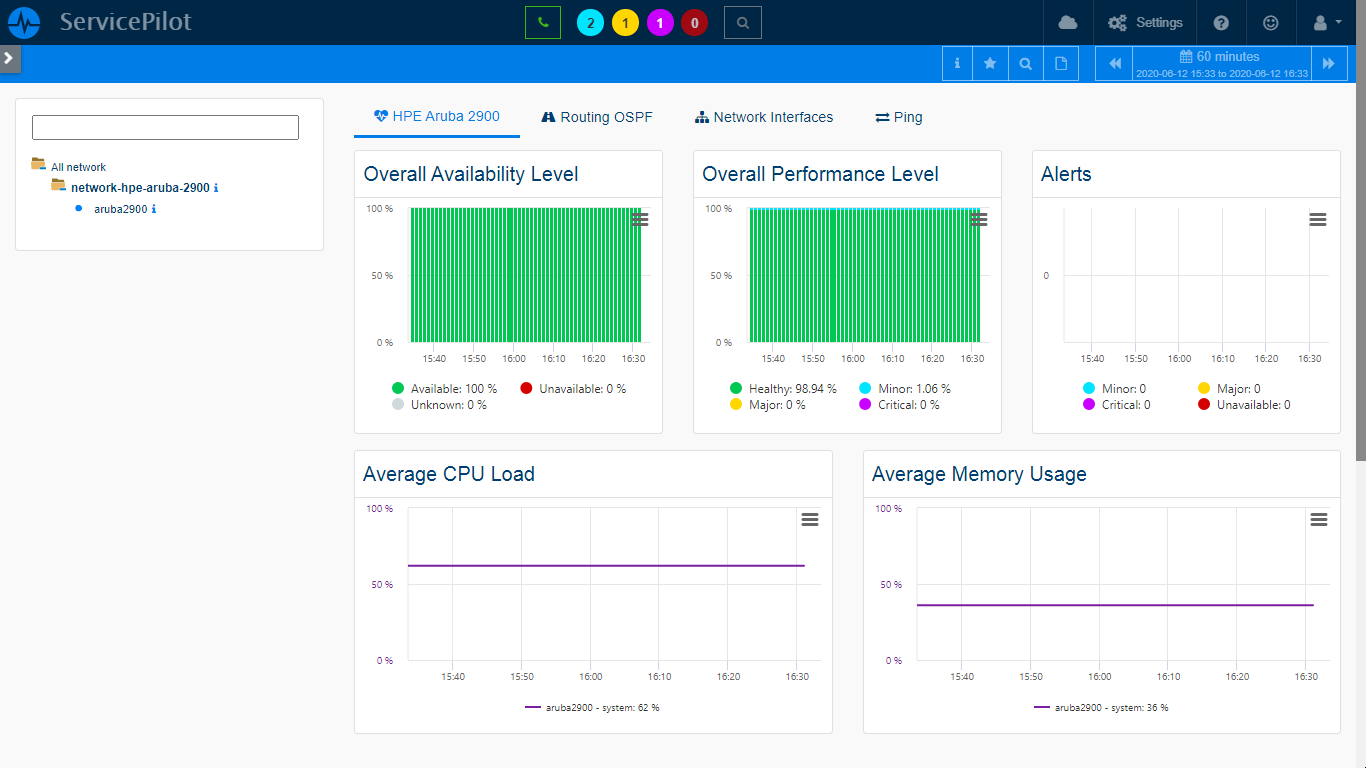Toggle aruba2900 system series in CPU legend
This screenshot has height=768, width=1366.
point(592,708)
